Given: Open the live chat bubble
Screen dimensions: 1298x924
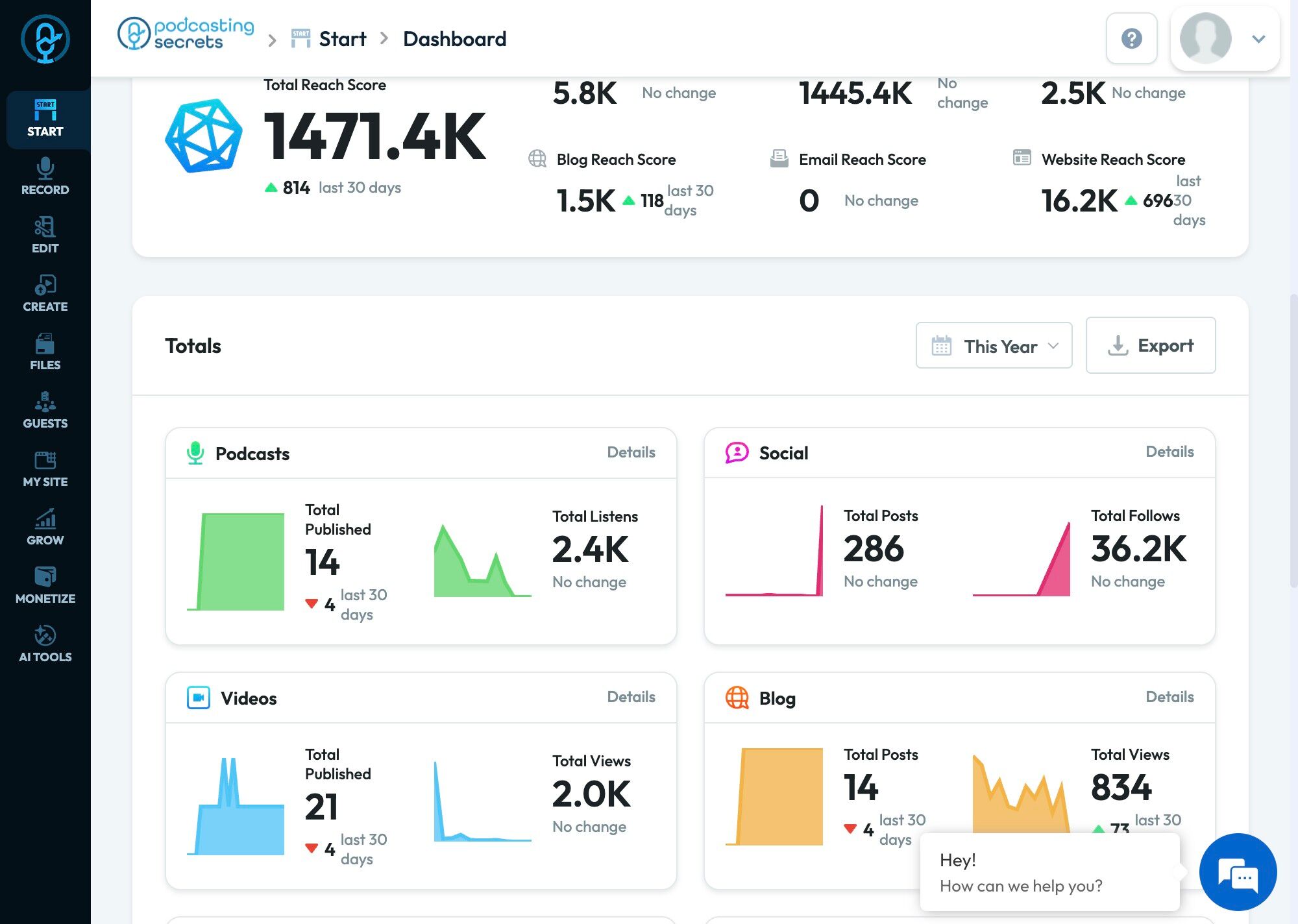Looking at the screenshot, I should tap(1238, 872).
